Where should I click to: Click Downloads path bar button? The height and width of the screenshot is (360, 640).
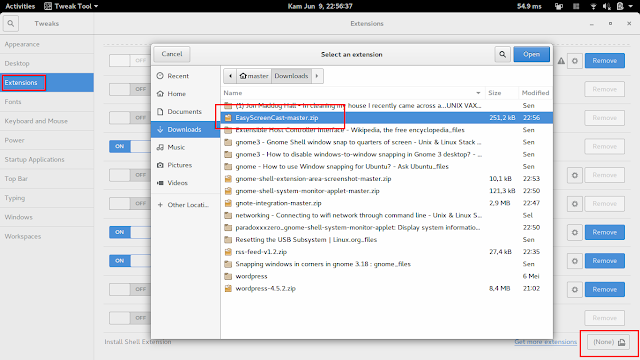[x=291, y=76]
